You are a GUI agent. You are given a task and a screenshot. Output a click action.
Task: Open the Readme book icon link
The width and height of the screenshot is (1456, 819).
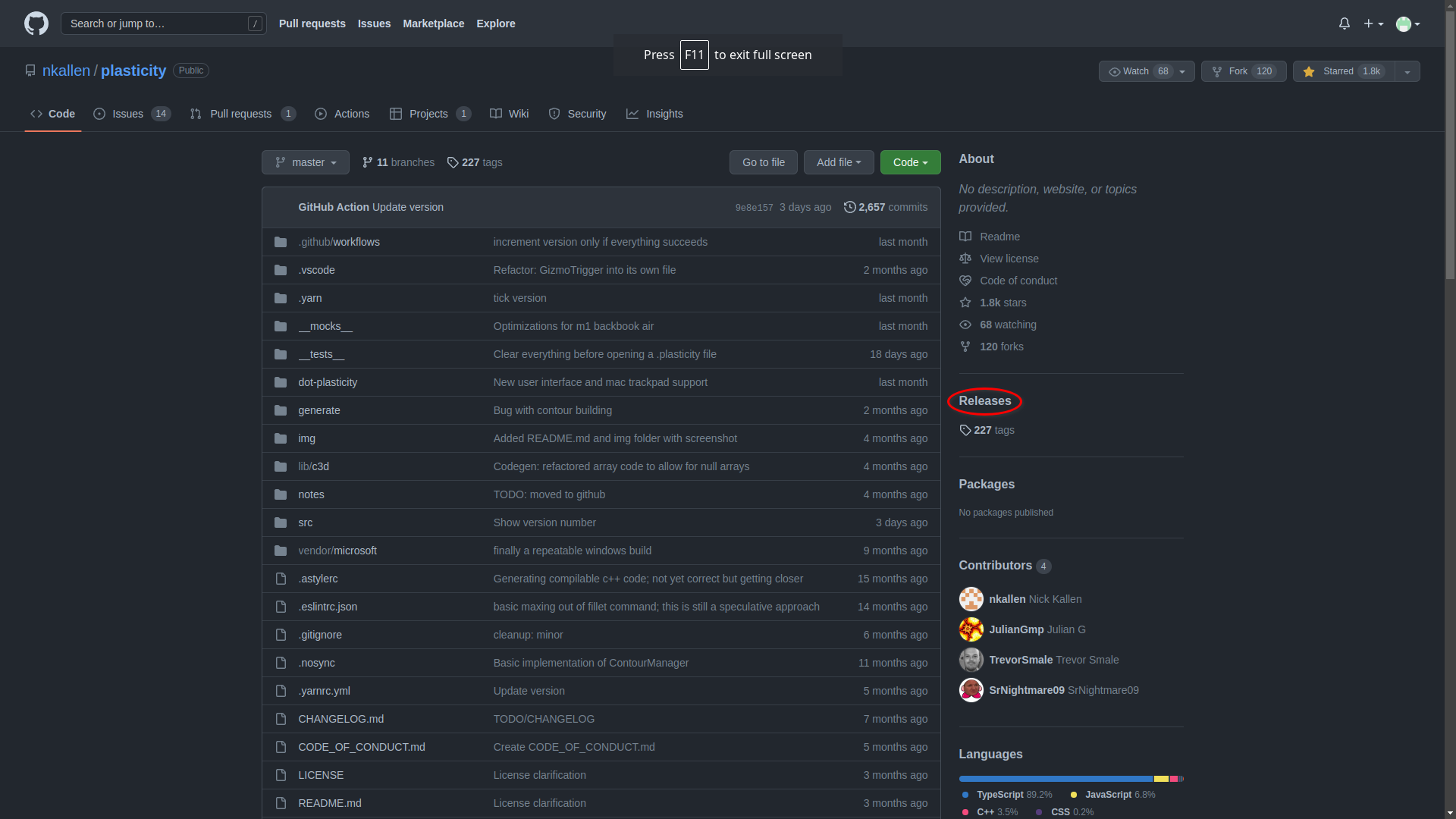click(965, 237)
